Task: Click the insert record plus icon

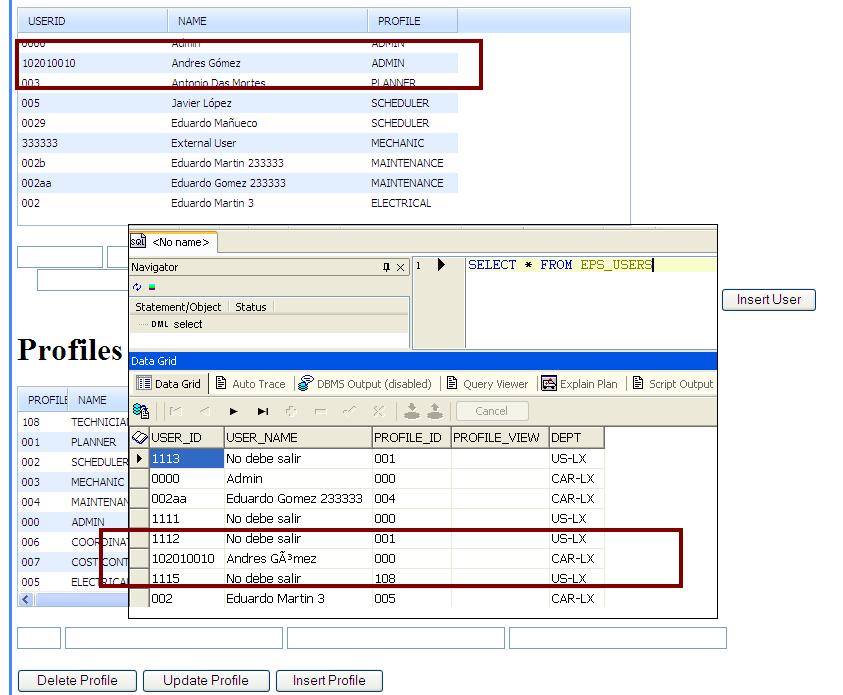Action: tap(291, 411)
